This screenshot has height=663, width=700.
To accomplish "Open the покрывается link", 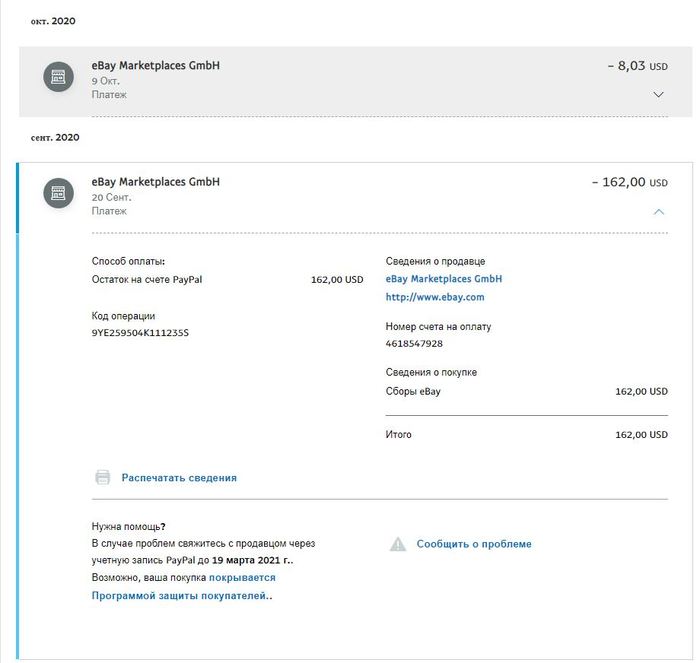I will pos(242,578).
